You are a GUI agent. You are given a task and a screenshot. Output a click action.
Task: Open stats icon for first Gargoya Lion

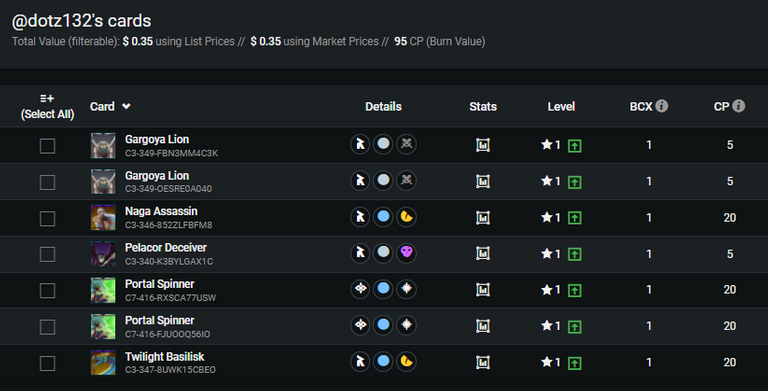coord(483,145)
